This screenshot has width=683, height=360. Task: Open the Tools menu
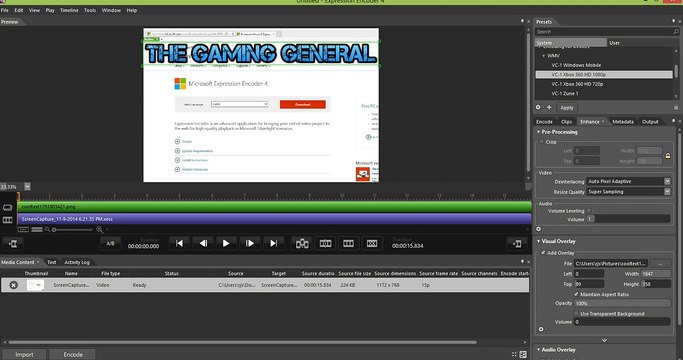tap(90, 10)
